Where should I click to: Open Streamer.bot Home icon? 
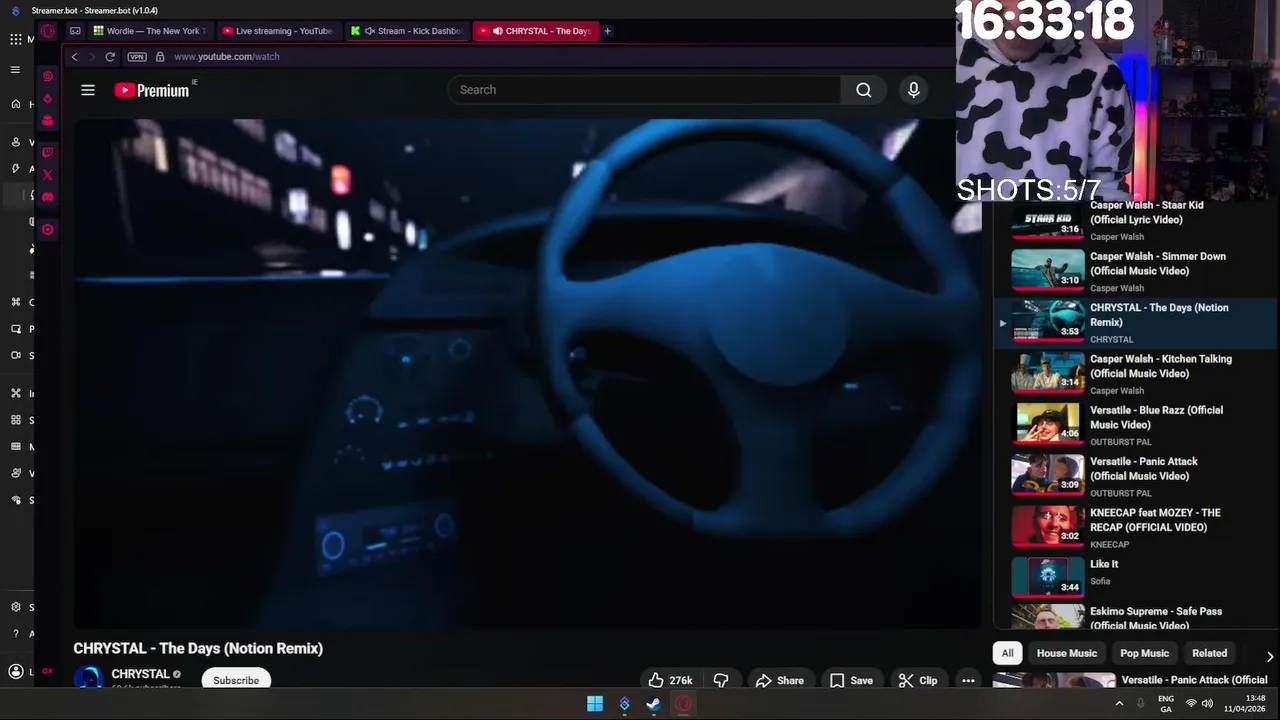pyautogui.click(x=16, y=104)
